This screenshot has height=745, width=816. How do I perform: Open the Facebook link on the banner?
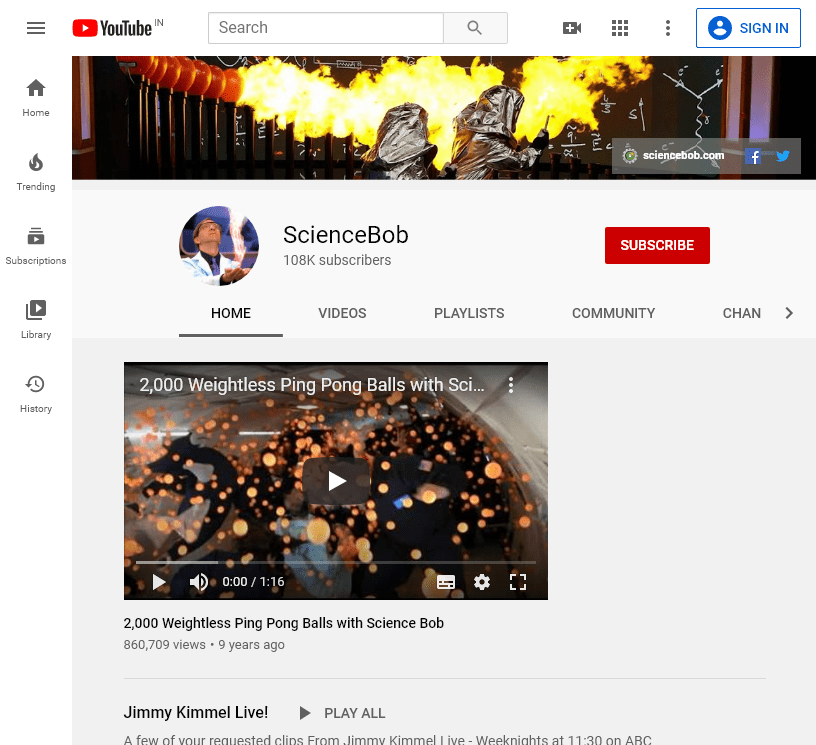(x=753, y=156)
